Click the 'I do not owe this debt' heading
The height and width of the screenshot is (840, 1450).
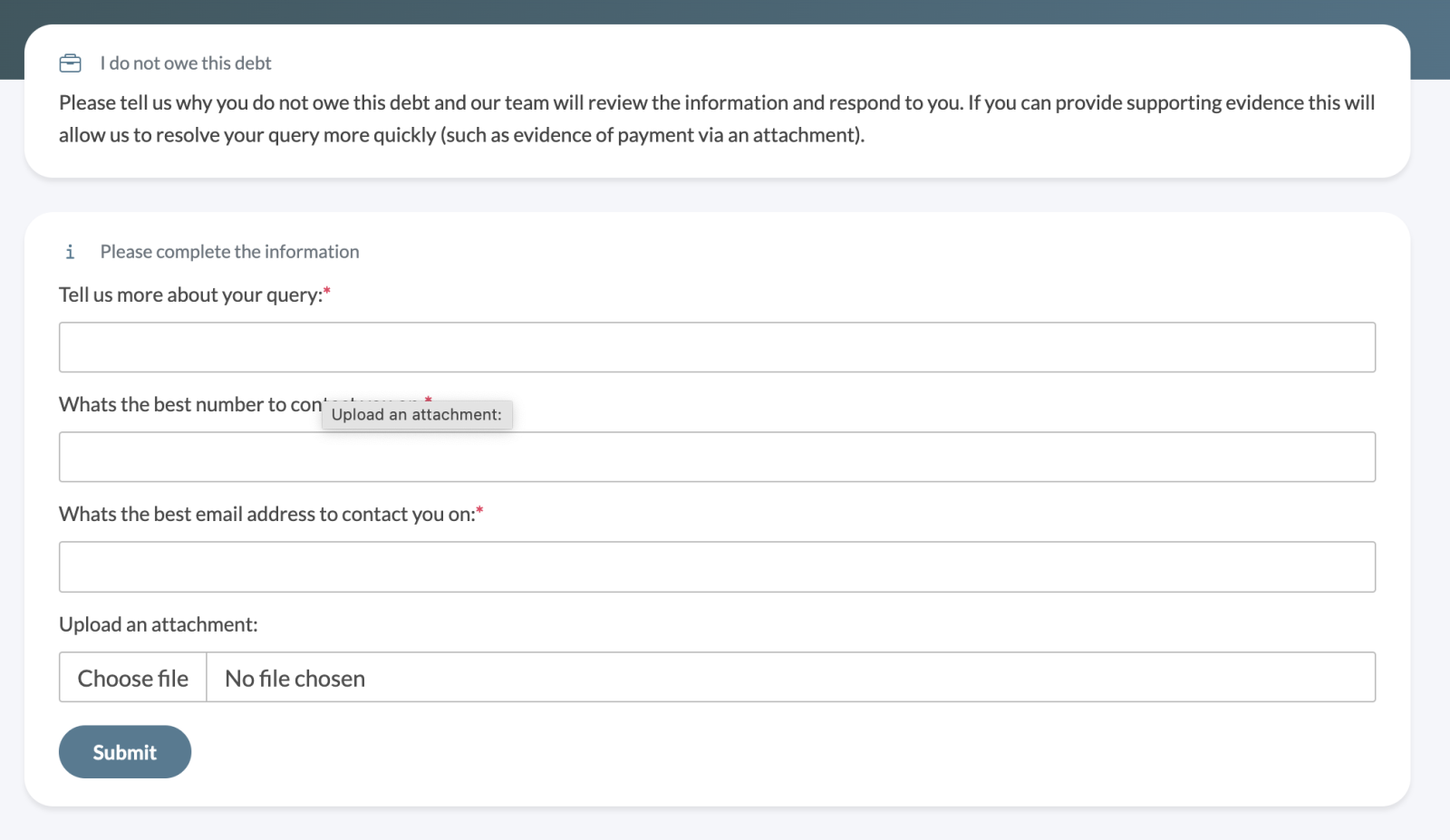coord(185,63)
